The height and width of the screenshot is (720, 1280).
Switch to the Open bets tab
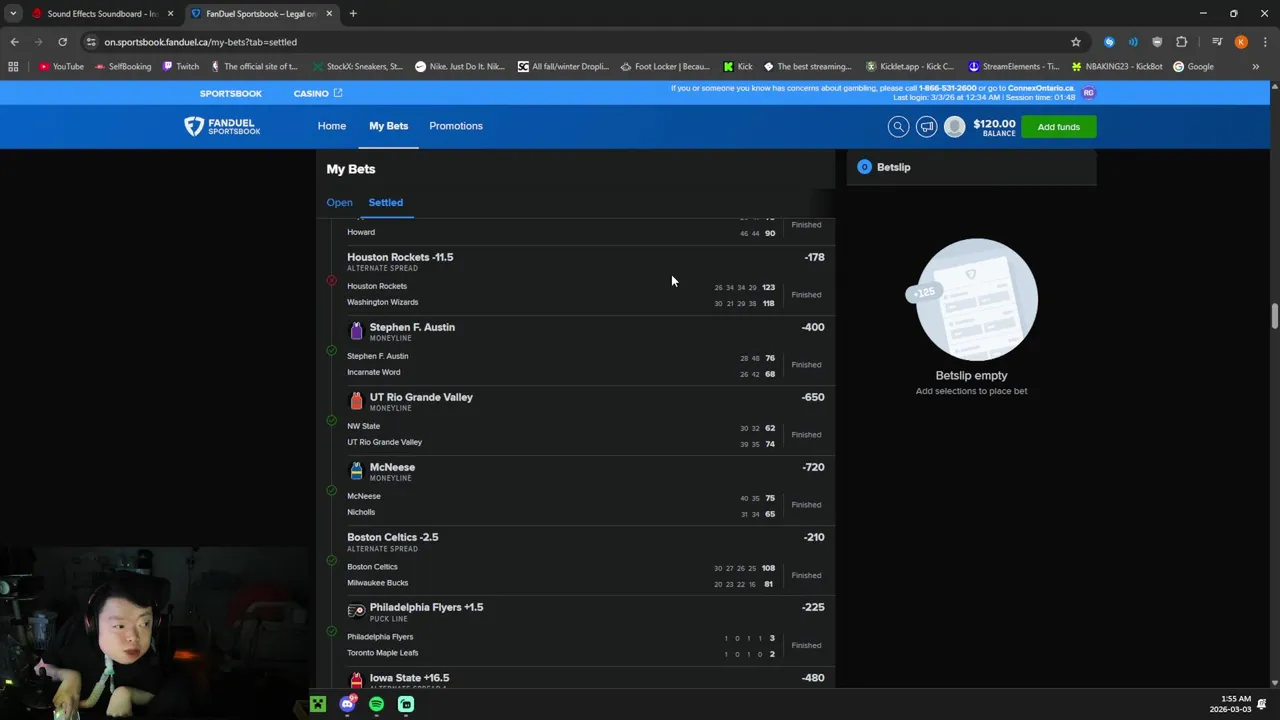(x=339, y=202)
